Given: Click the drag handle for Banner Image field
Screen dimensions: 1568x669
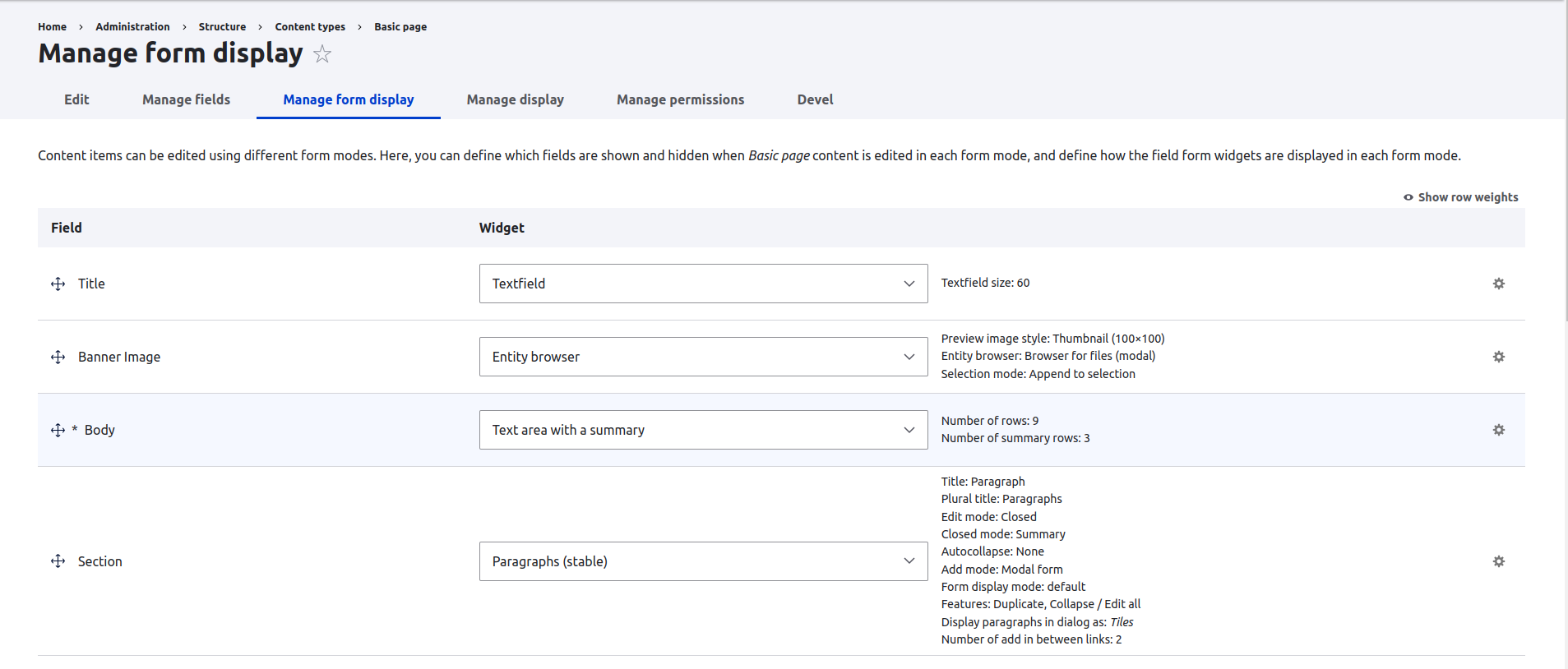Looking at the screenshot, I should coord(58,357).
